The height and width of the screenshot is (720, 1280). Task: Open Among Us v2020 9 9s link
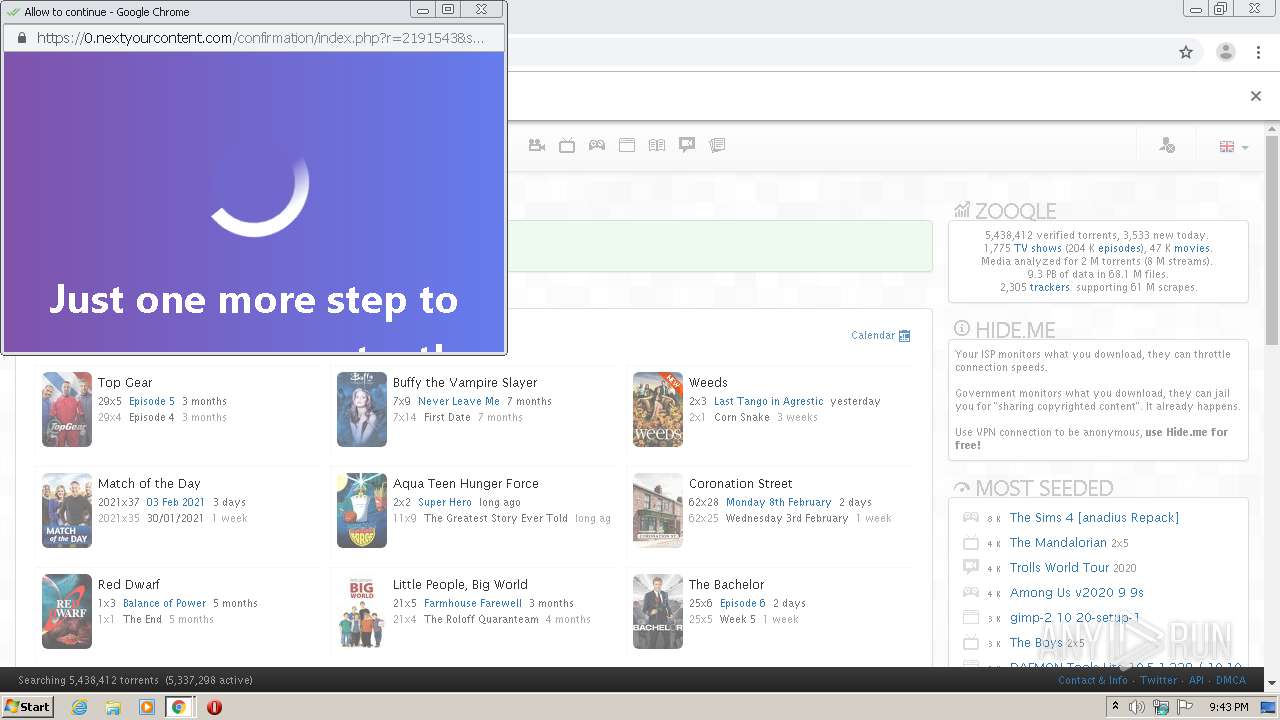click(x=1077, y=592)
